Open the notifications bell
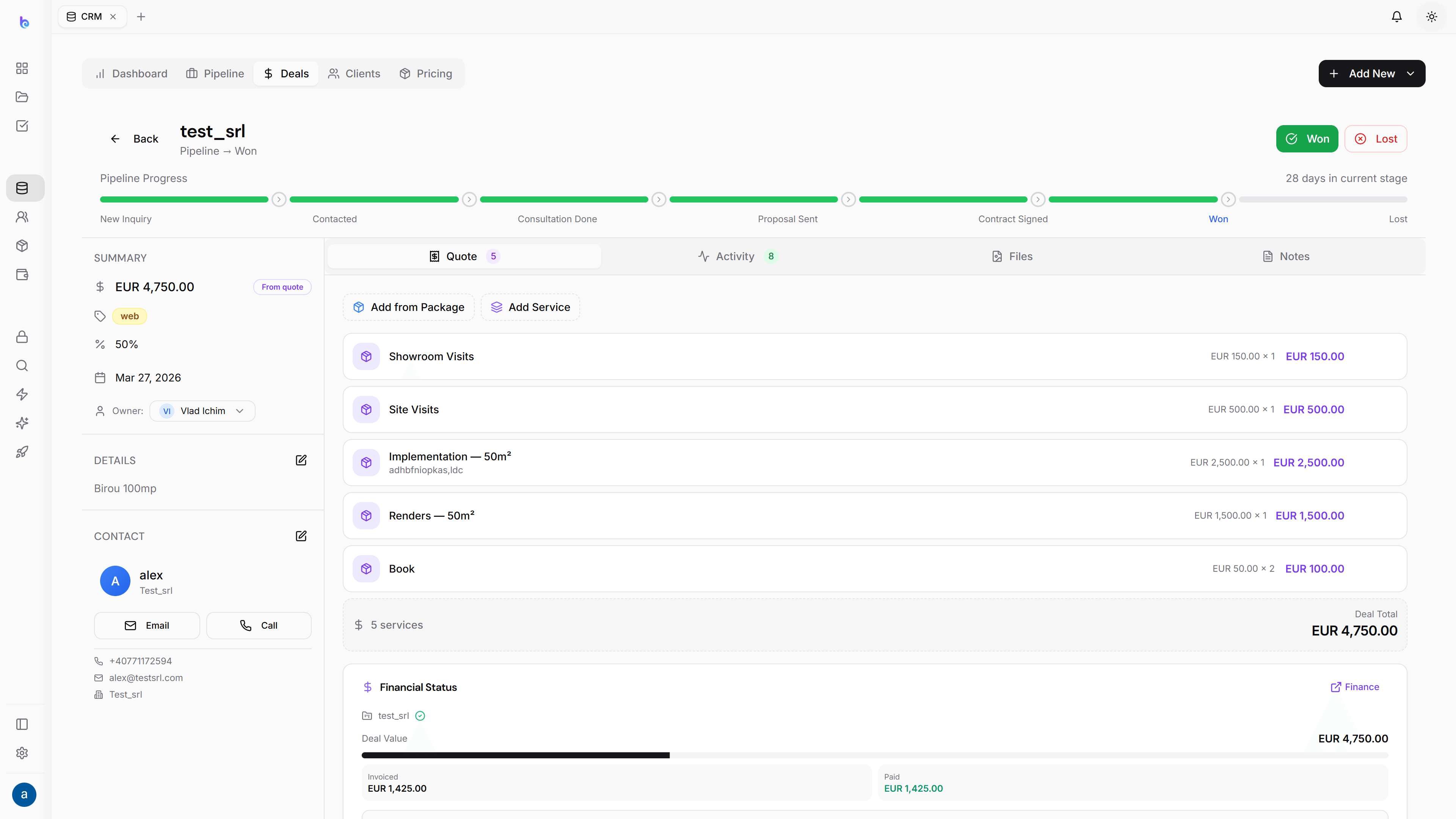 (x=1396, y=17)
